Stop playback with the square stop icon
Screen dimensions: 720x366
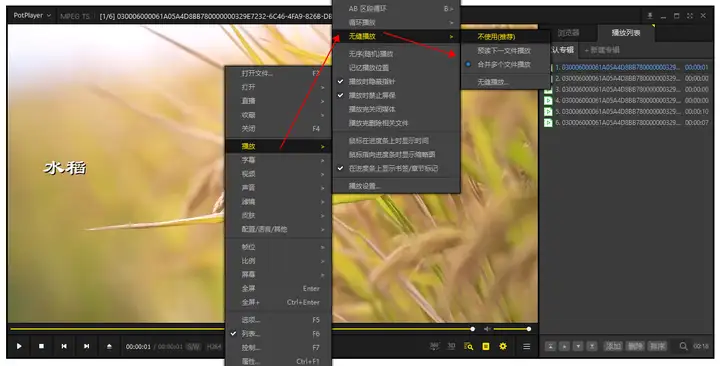(x=41, y=346)
